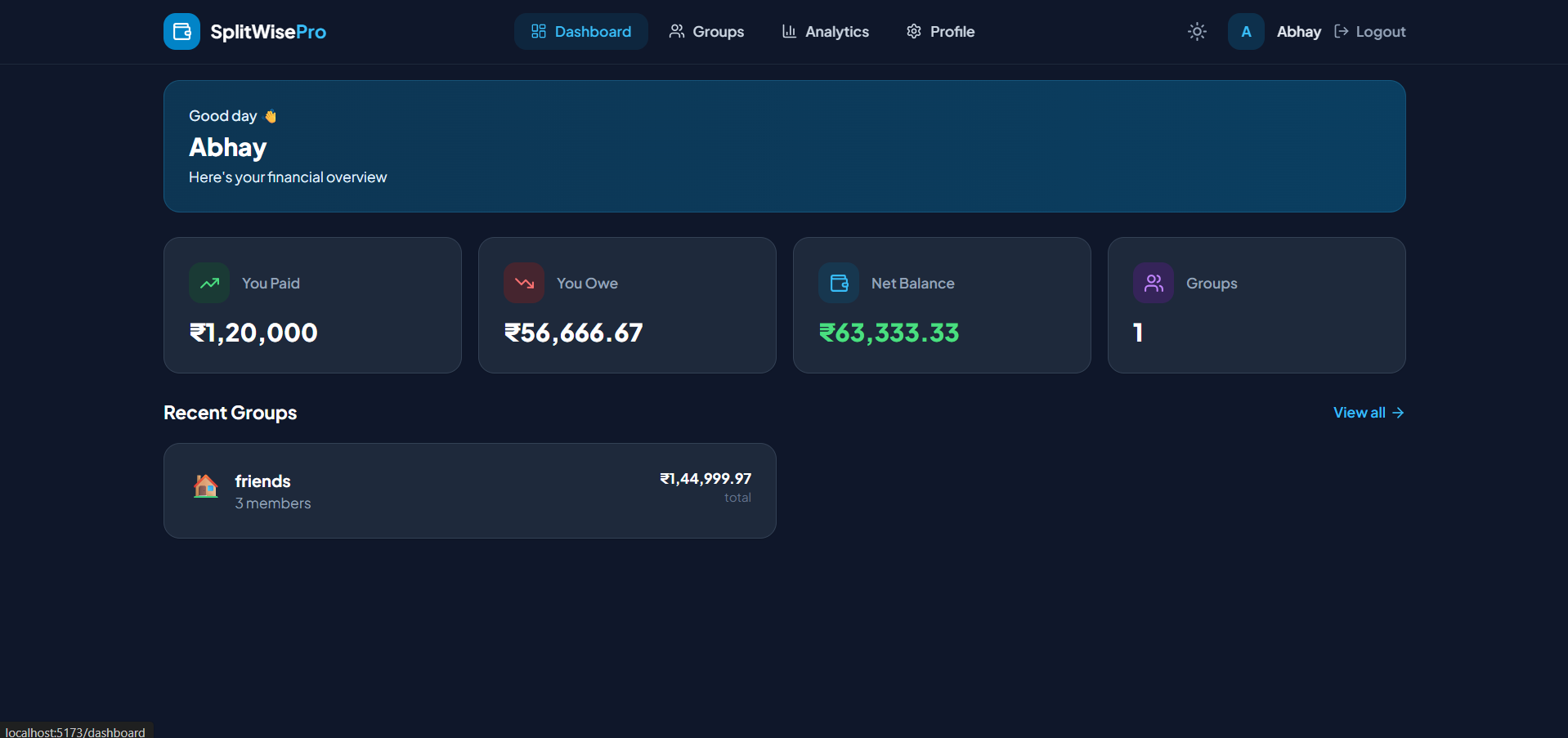Click the Net Balance wallet icon
Screen dimensions: 1568x738
(839, 283)
